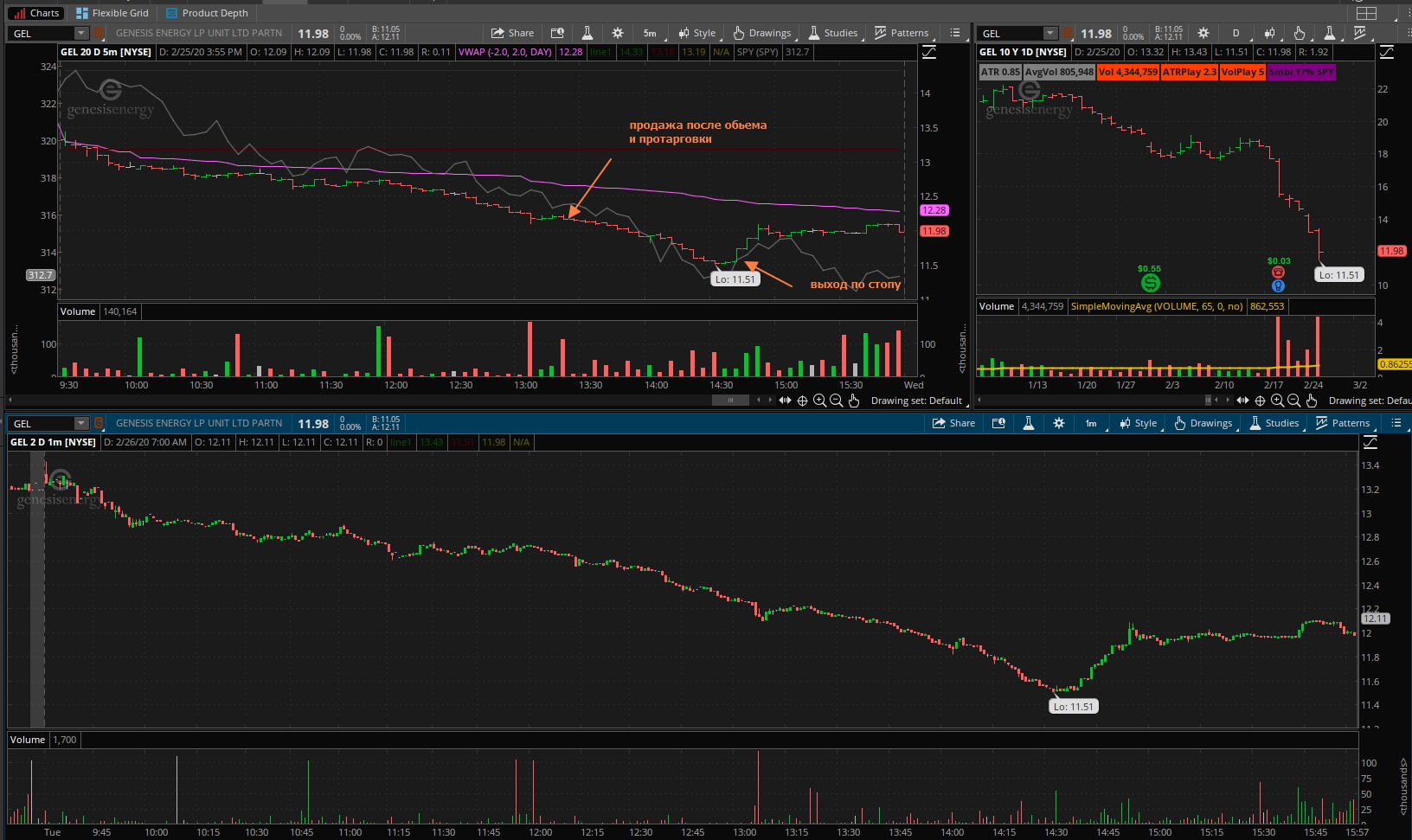Click the 1m timeframe button
Screen dimensions: 1412x840
tap(1092, 423)
